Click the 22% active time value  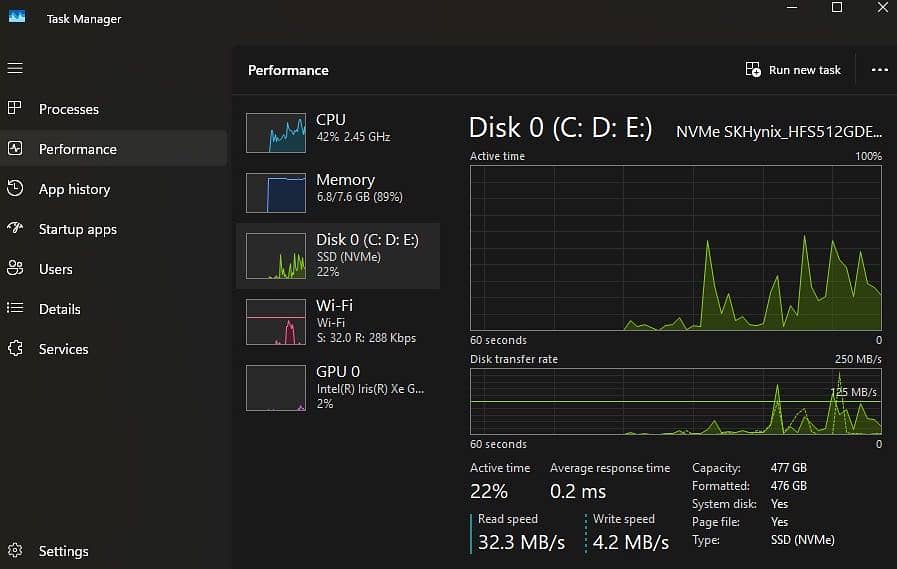(x=489, y=491)
